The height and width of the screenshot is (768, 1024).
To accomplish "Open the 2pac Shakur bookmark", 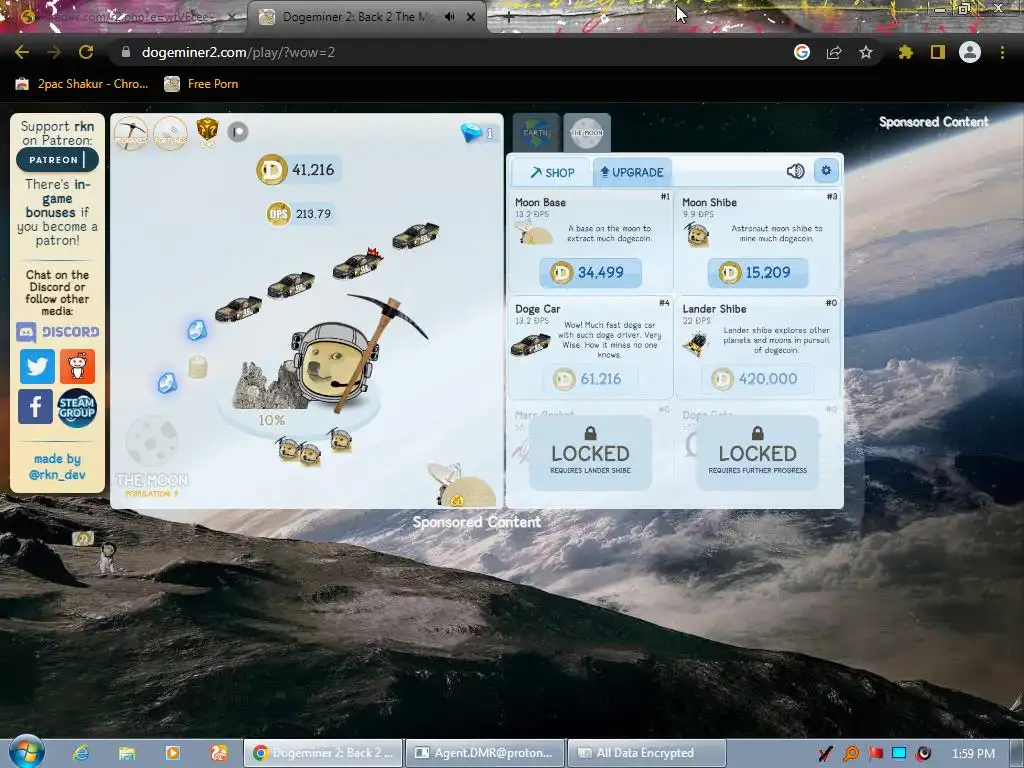I will (82, 84).
